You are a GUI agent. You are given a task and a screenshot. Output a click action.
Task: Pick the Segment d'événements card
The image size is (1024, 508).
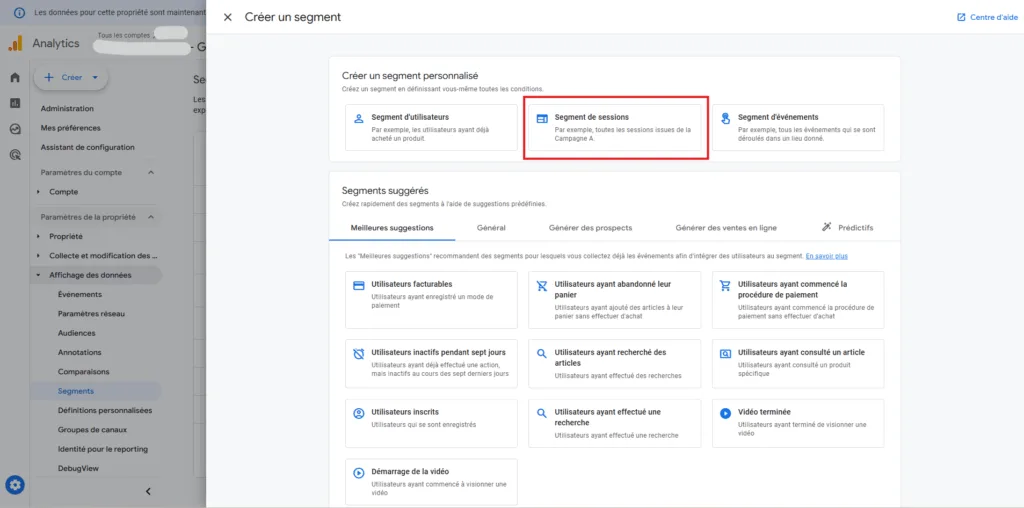point(798,128)
